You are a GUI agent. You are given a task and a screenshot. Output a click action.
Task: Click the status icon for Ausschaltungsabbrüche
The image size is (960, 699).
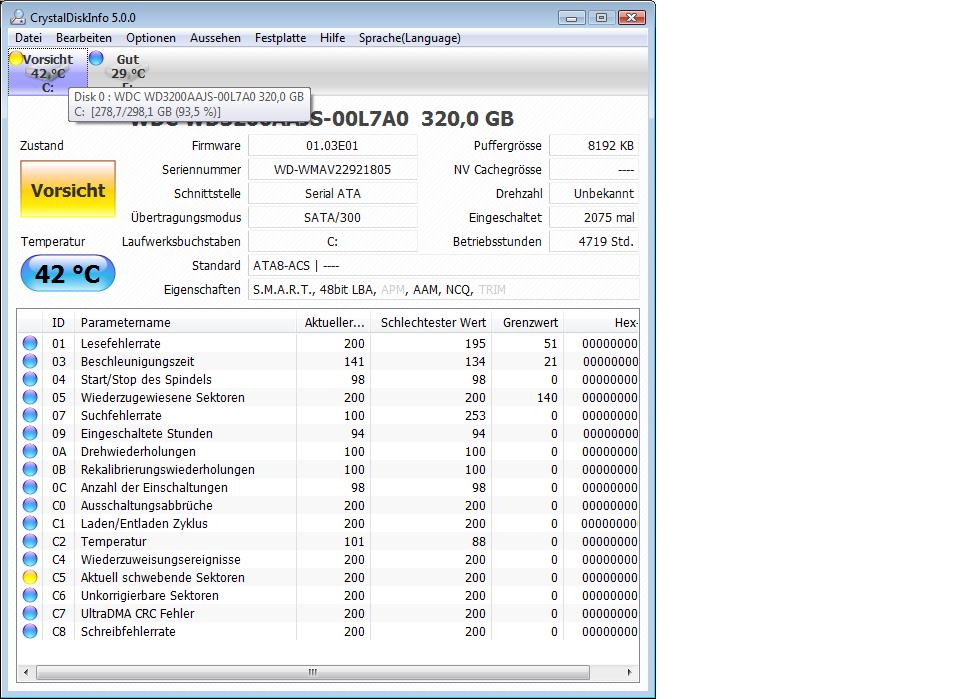tap(30, 505)
